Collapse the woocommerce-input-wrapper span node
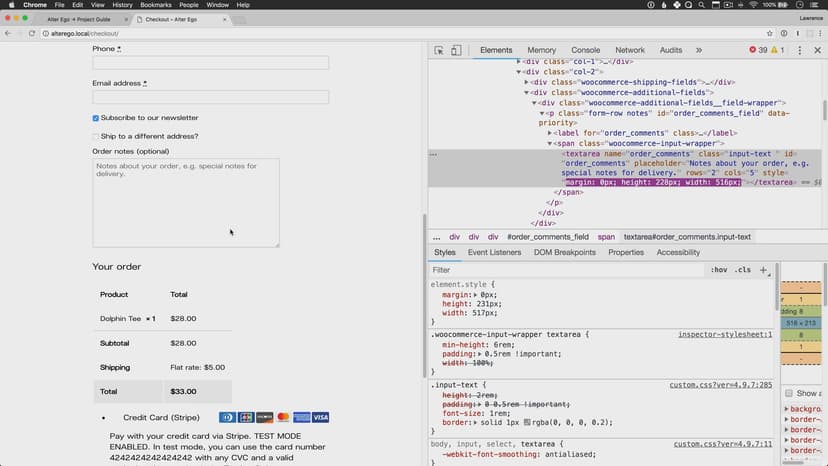 [x=549, y=144]
